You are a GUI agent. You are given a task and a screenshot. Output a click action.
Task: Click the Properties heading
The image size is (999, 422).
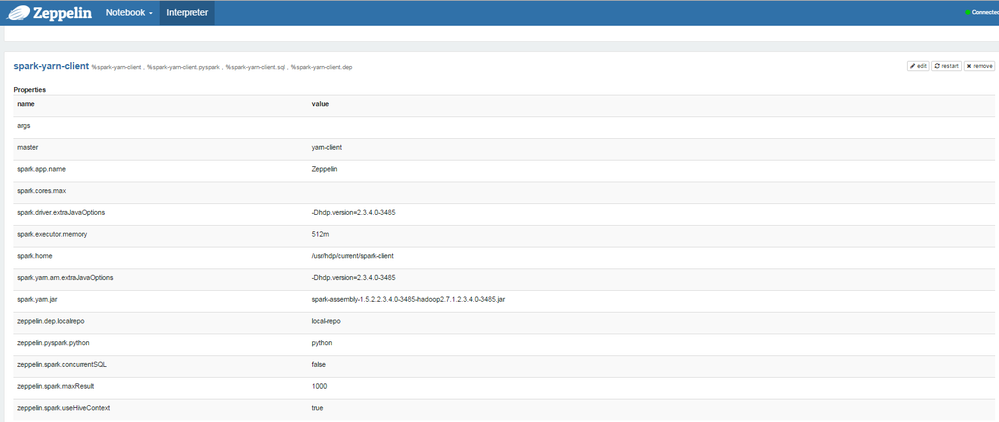pyautogui.click(x=29, y=90)
